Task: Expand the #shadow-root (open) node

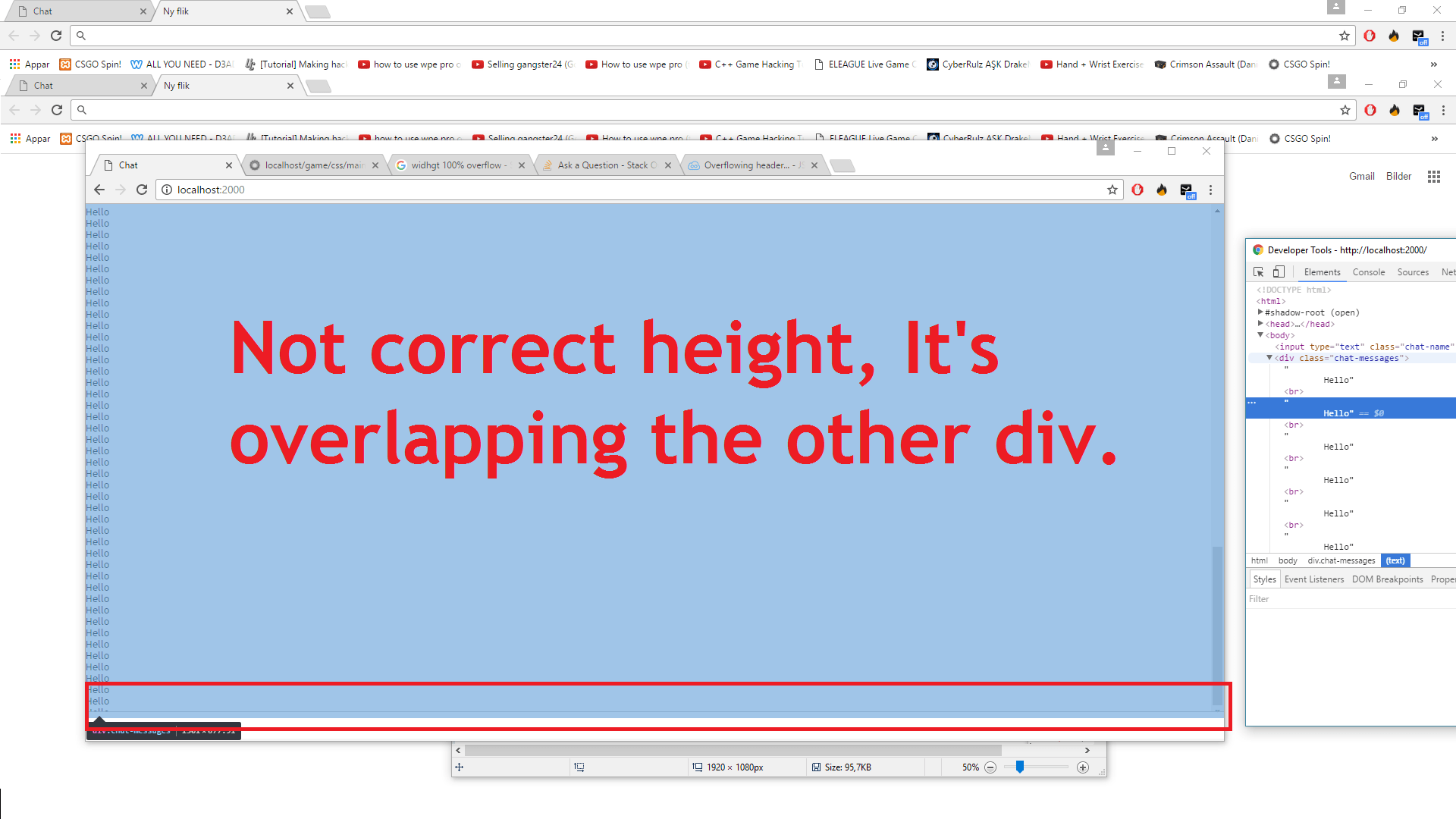Action: [x=1260, y=312]
